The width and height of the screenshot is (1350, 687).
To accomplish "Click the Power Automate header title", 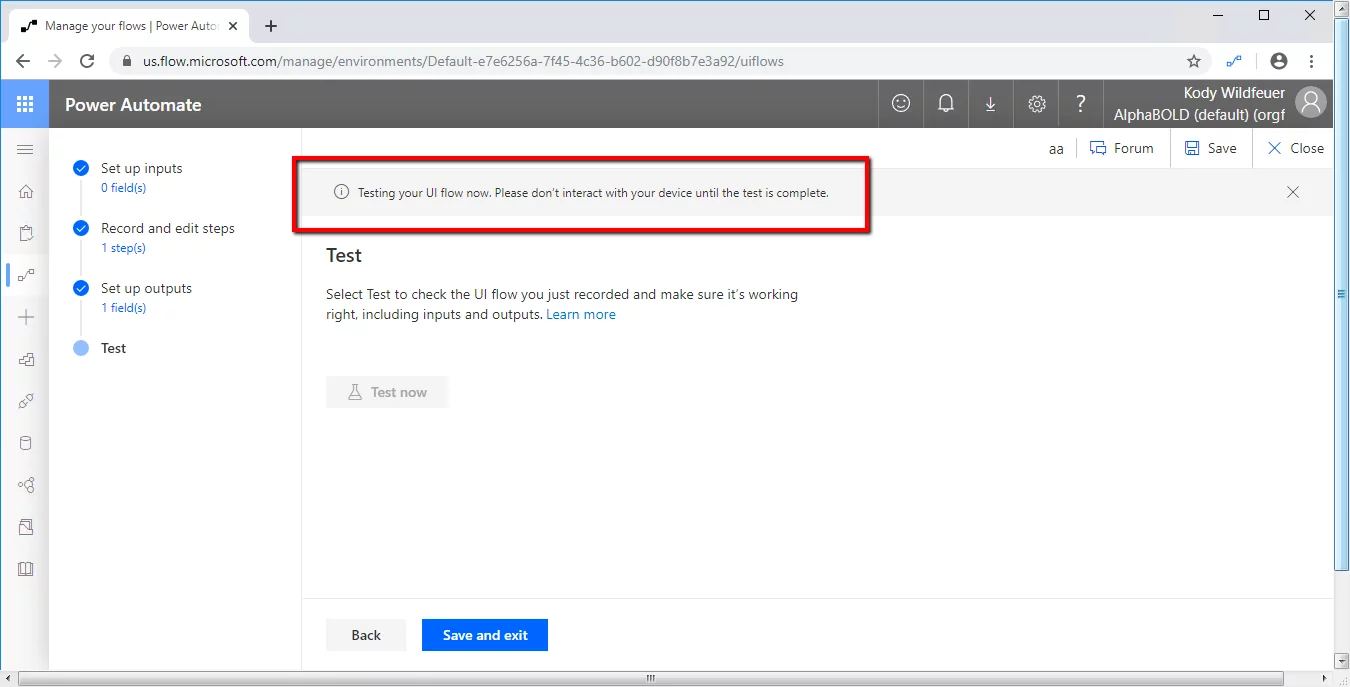I will 133,104.
